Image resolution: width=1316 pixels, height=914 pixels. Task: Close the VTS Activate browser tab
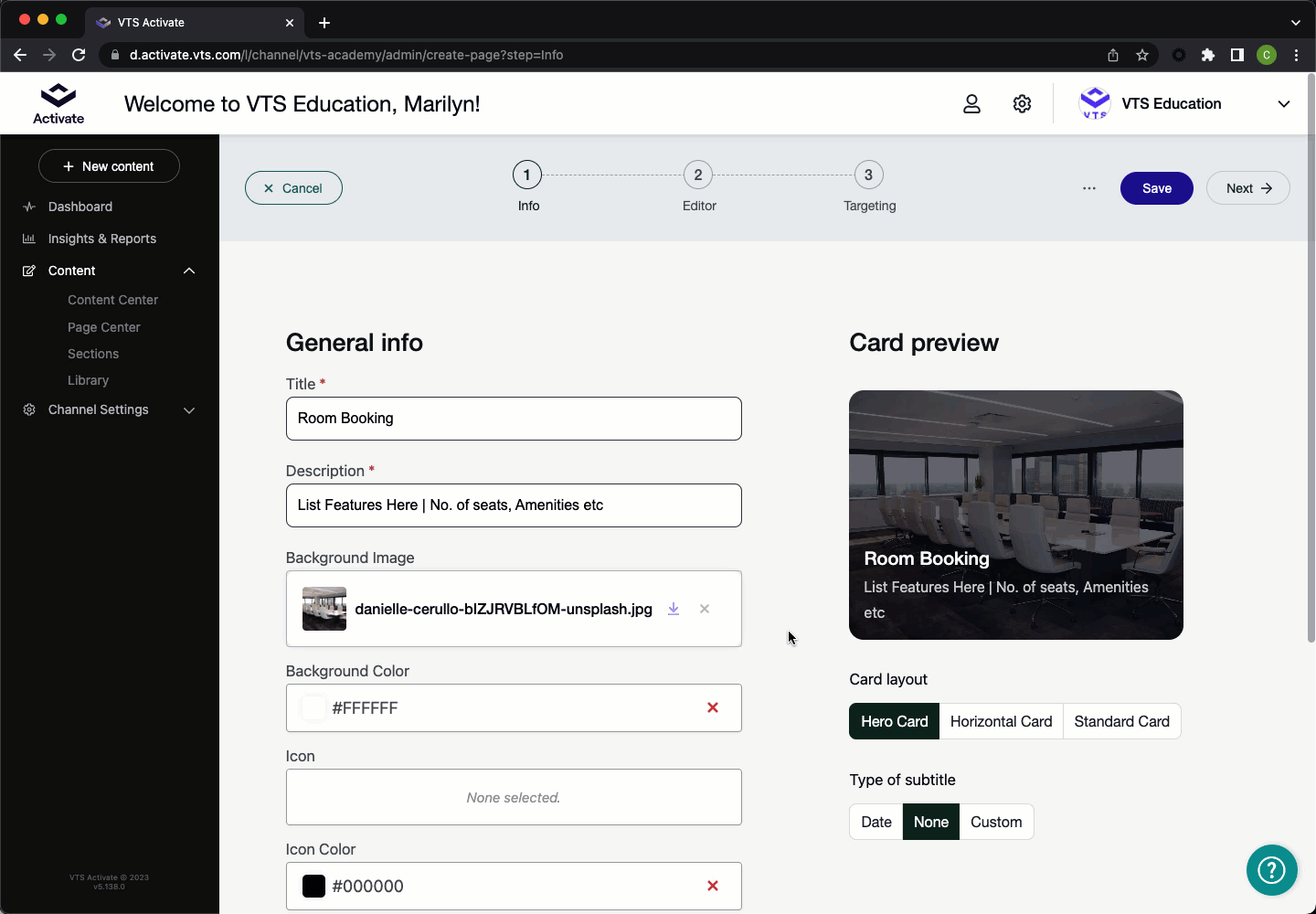[x=290, y=23]
